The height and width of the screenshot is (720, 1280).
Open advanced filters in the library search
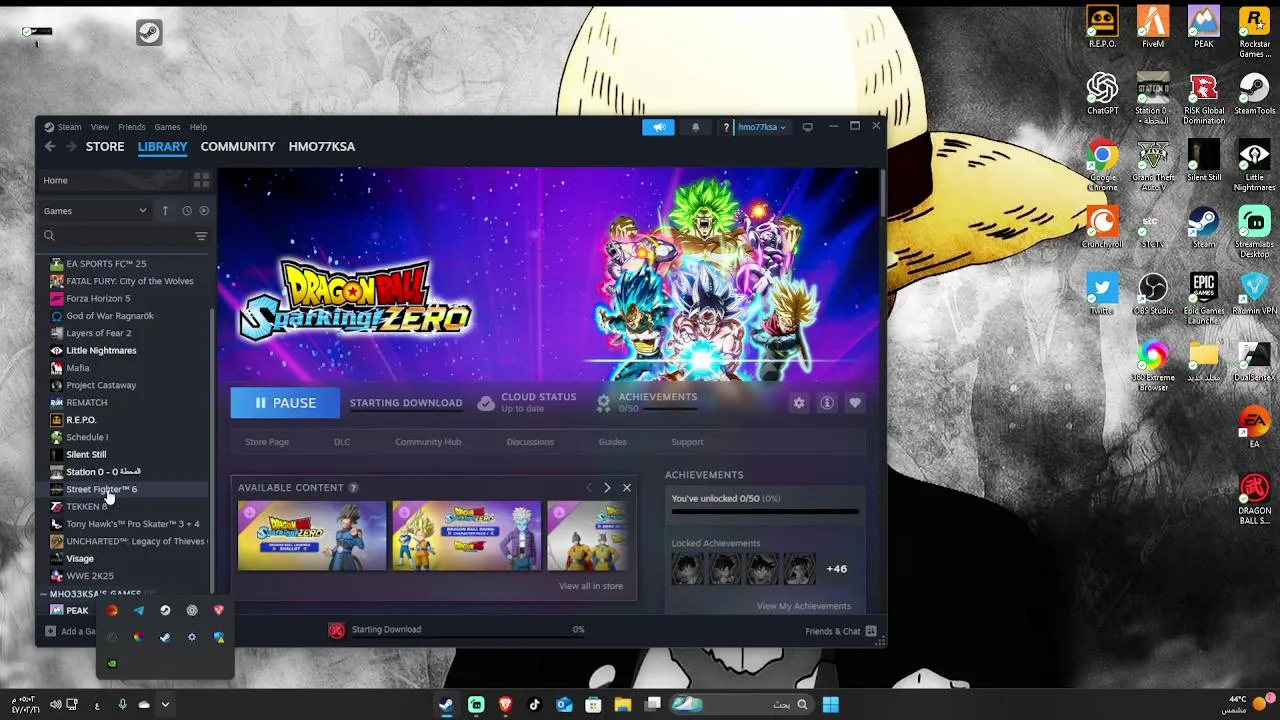coord(201,236)
